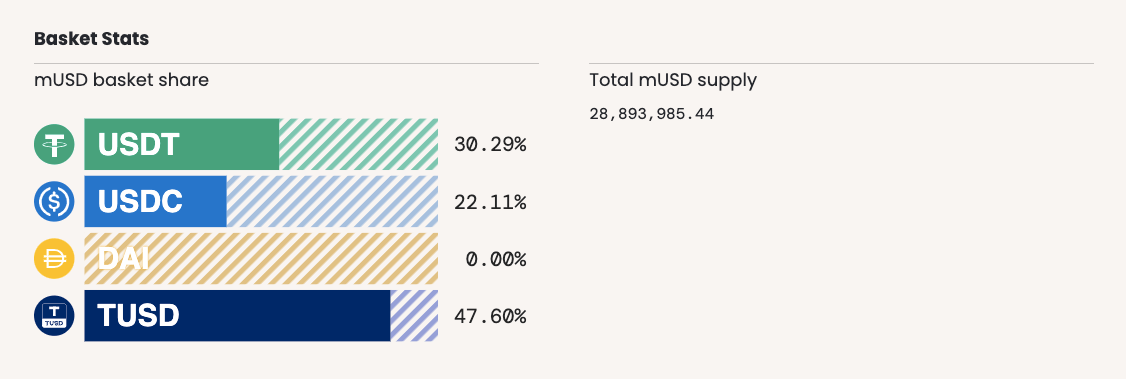Select the solid blue USDC bar
Viewport: 1126px width, 379px height.
click(155, 202)
